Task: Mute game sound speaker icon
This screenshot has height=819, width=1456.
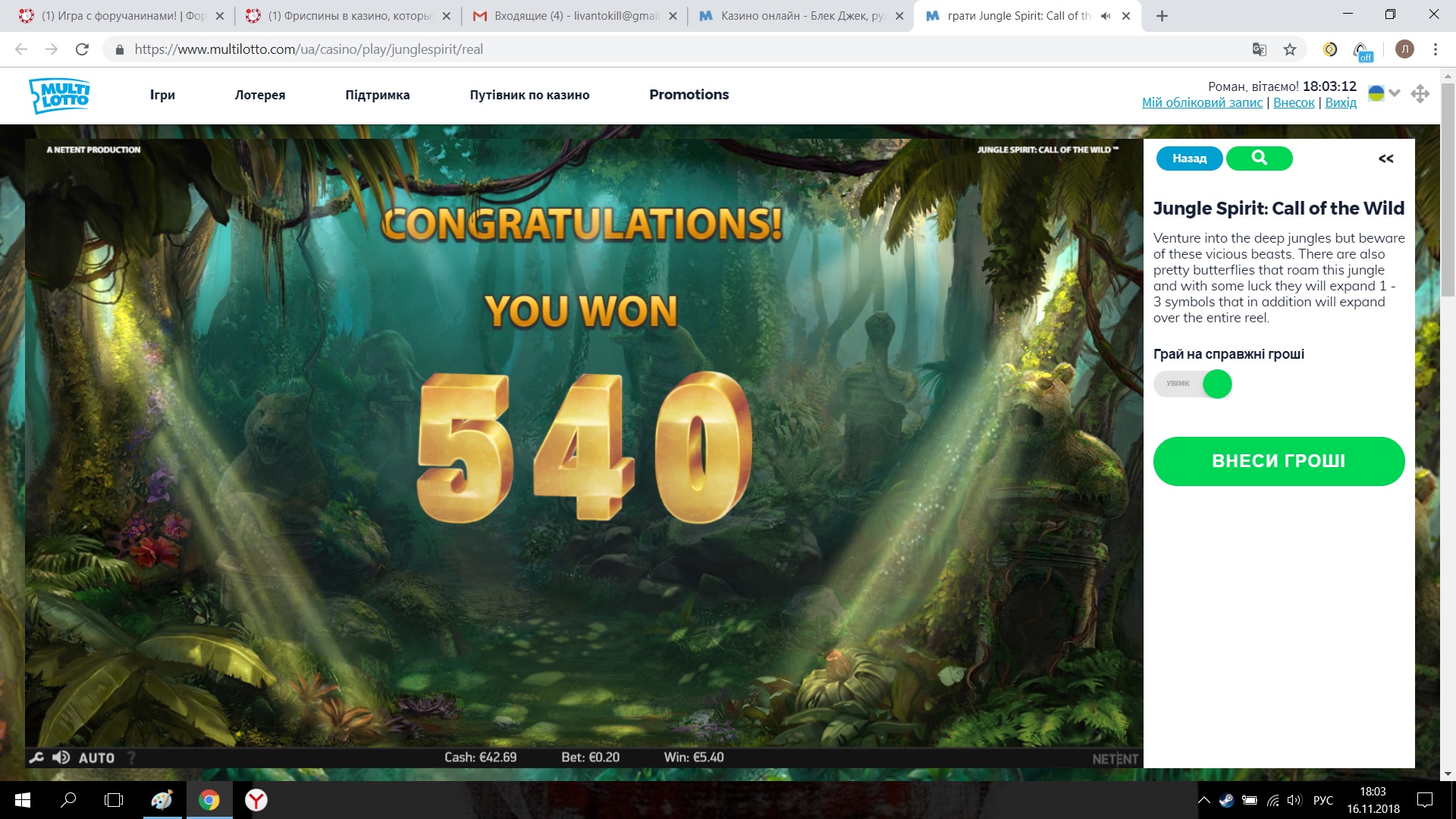Action: 61,758
